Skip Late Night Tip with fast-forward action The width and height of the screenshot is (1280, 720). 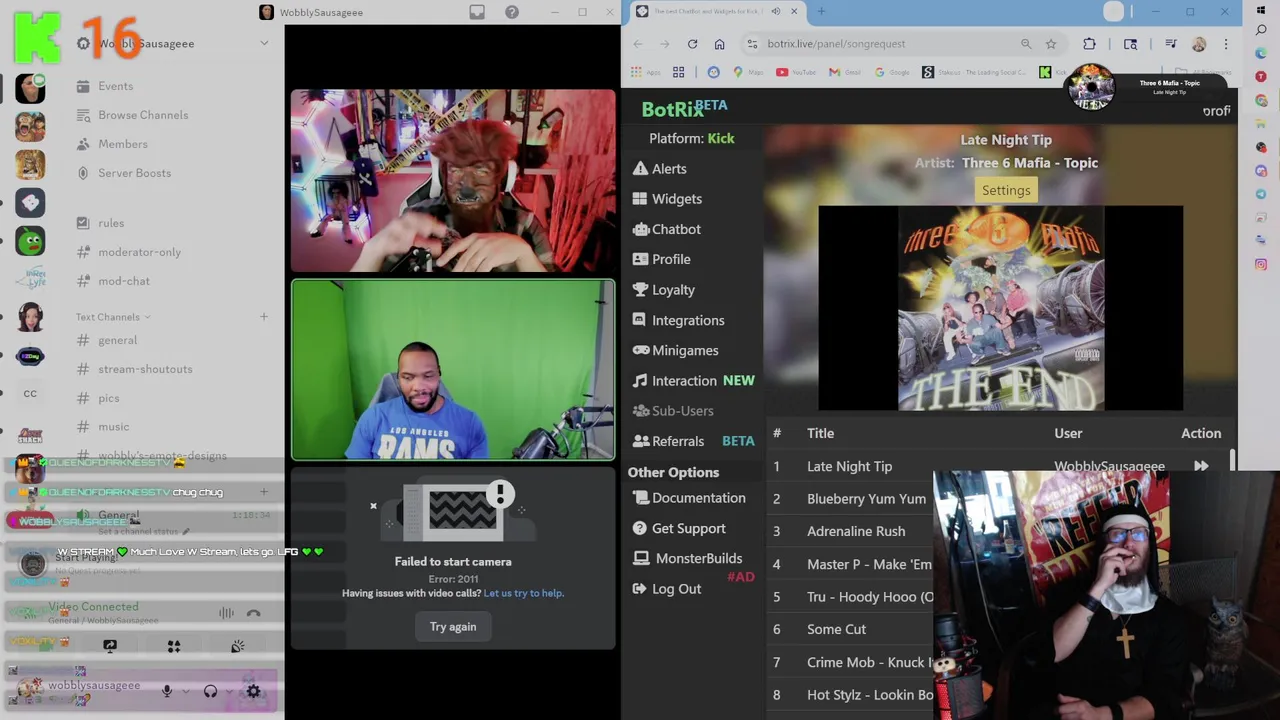[1201, 466]
